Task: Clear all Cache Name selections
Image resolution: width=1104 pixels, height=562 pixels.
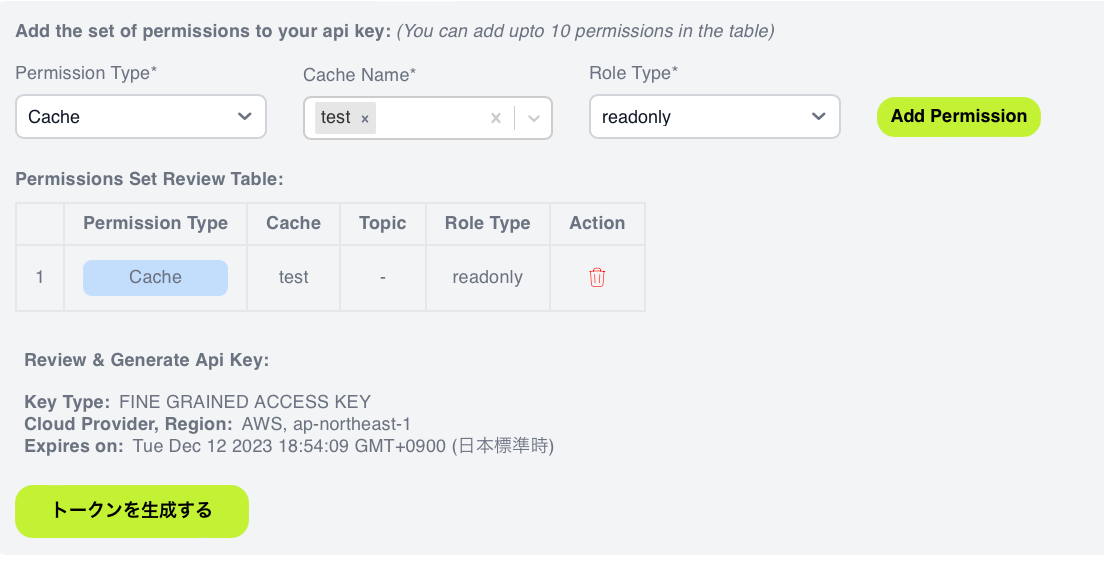Action: 496,118
